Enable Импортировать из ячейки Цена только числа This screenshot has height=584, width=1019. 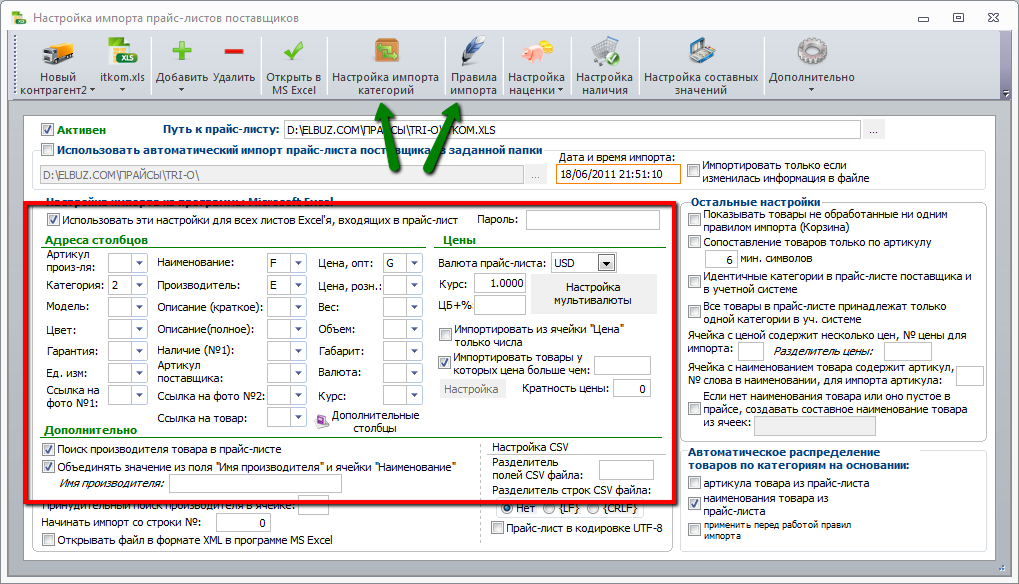coord(445,335)
